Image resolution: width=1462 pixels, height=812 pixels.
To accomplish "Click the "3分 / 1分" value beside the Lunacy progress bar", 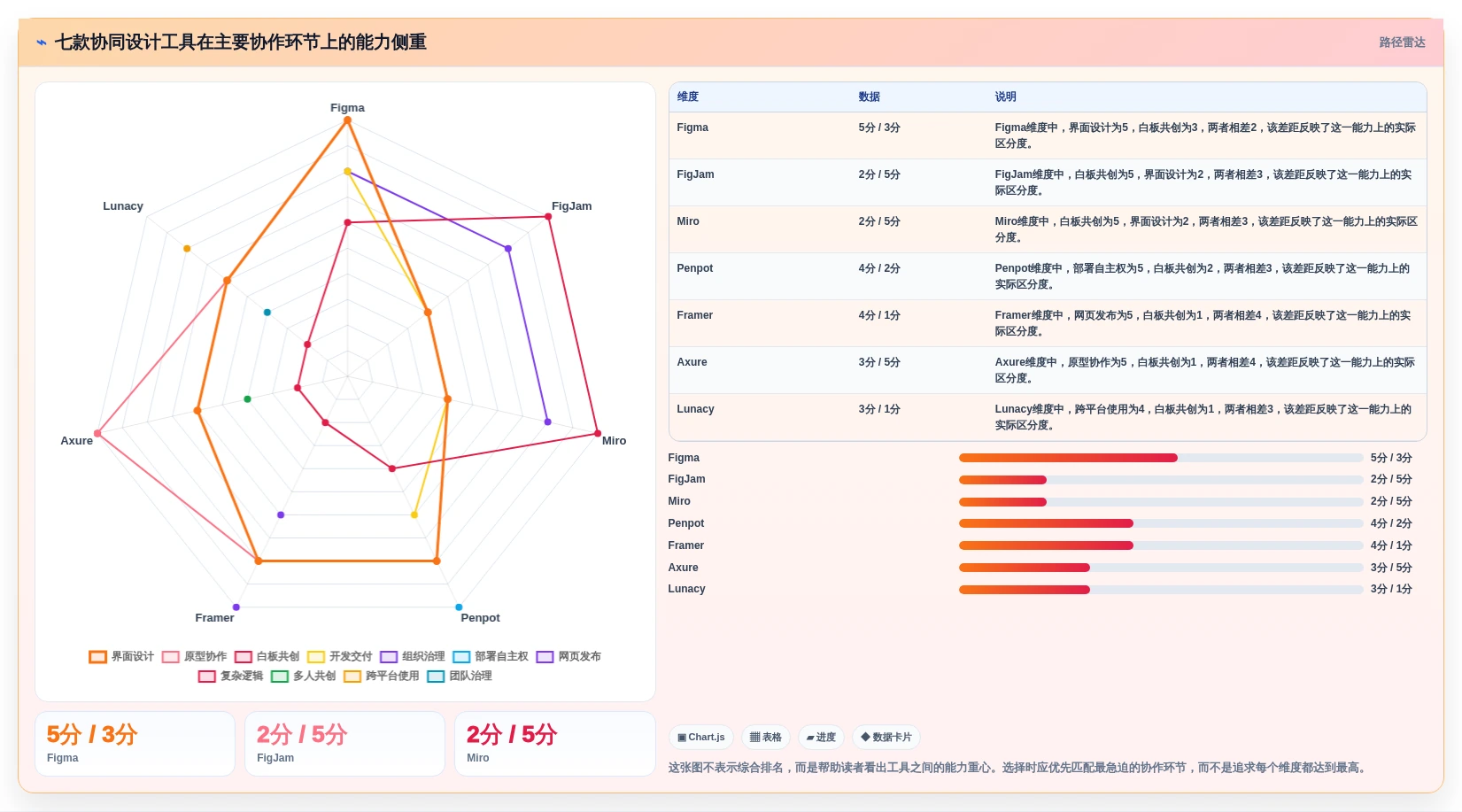I will (1391, 589).
